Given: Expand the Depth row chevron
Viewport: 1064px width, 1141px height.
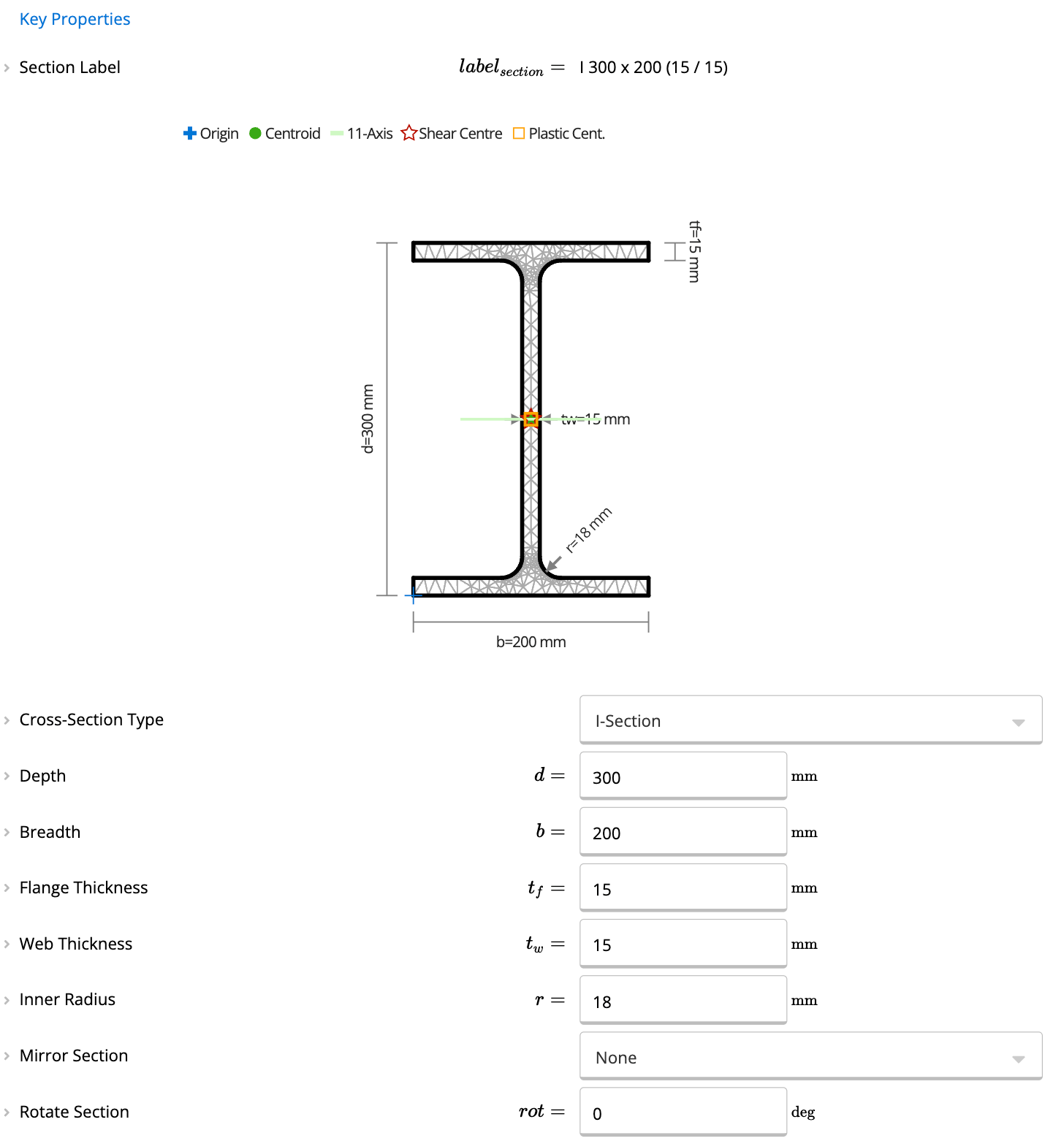Looking at the screenshot, I should [x=7, y=776].
